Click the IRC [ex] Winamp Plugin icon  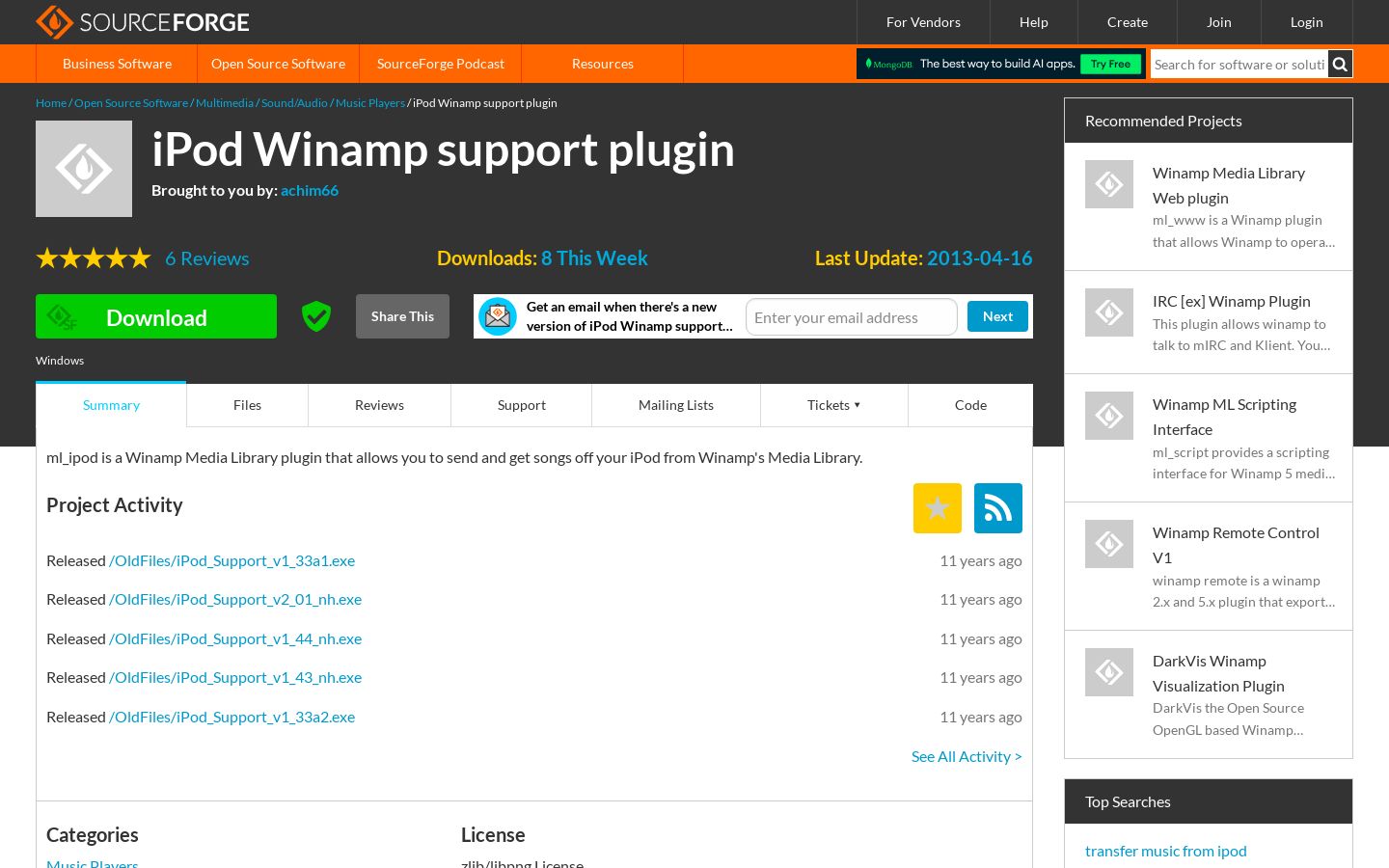coord(1109,312)
